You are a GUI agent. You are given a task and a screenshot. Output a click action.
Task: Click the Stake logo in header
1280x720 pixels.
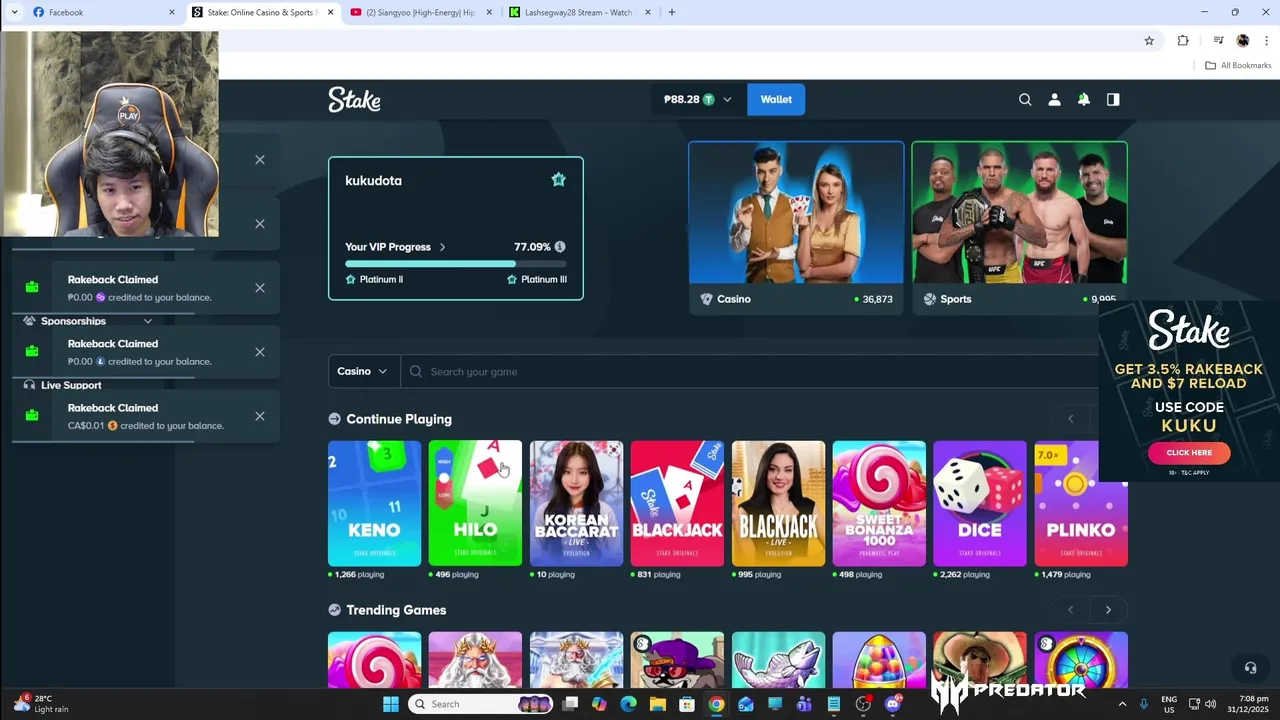coord(354,99)
